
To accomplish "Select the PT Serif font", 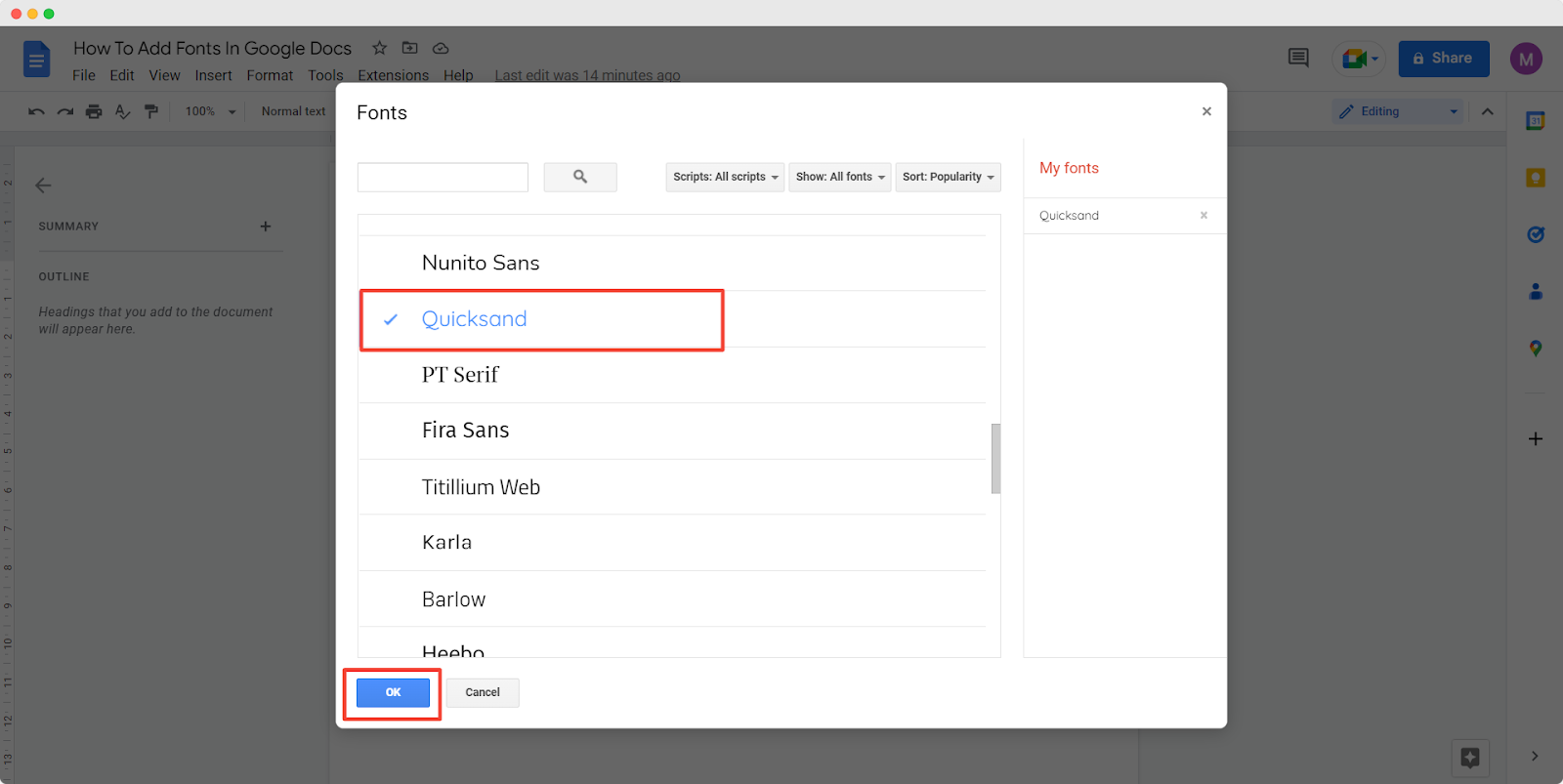I will click(x=672, y=375).
